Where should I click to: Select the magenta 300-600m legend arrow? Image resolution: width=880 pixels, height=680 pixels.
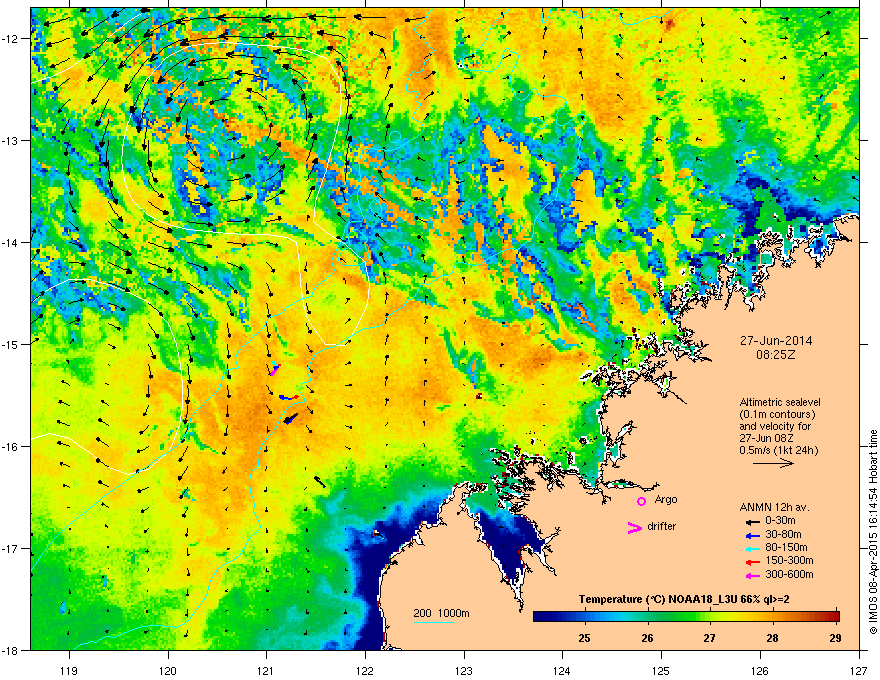(x=751, y=575)
